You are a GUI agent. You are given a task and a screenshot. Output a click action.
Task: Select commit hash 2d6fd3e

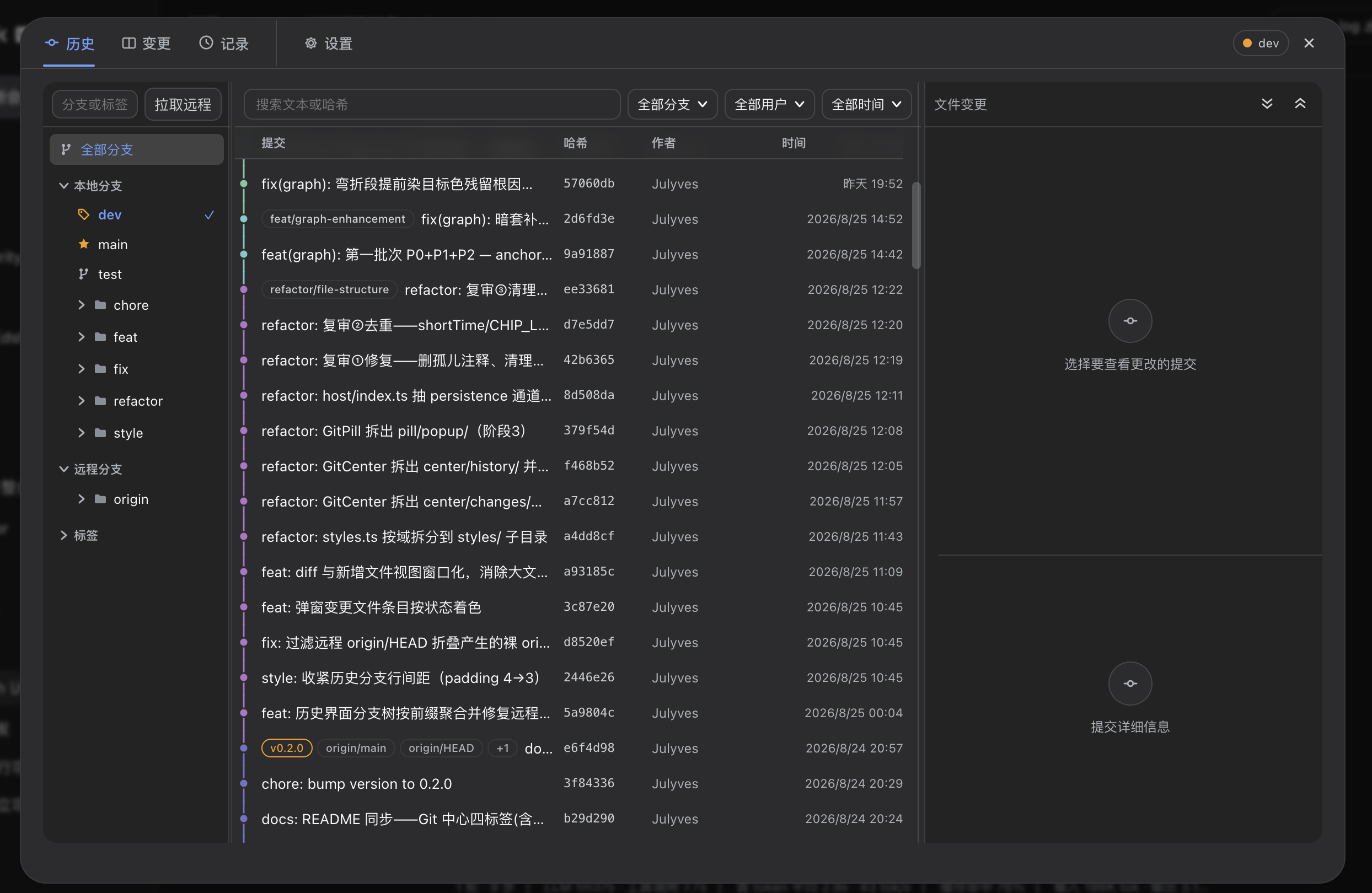click(x=588, y=219)
